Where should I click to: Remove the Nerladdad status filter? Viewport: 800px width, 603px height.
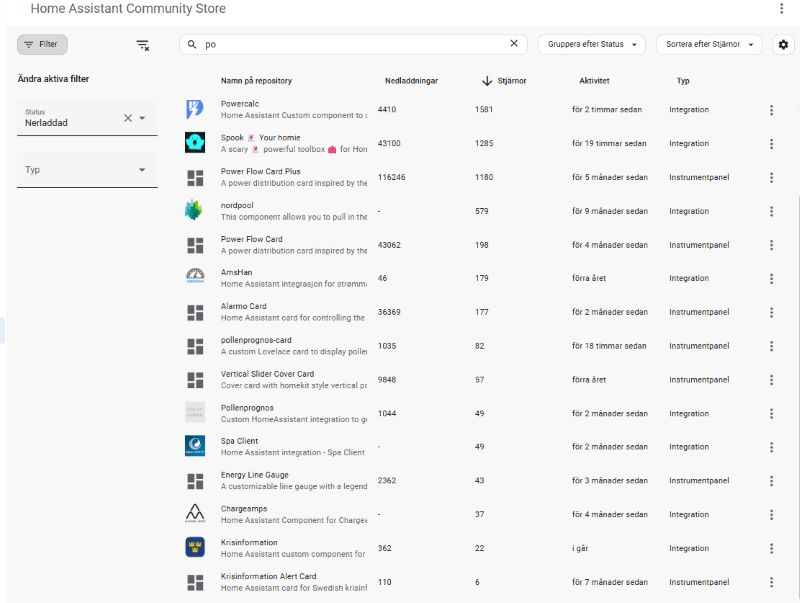[128, 118]
